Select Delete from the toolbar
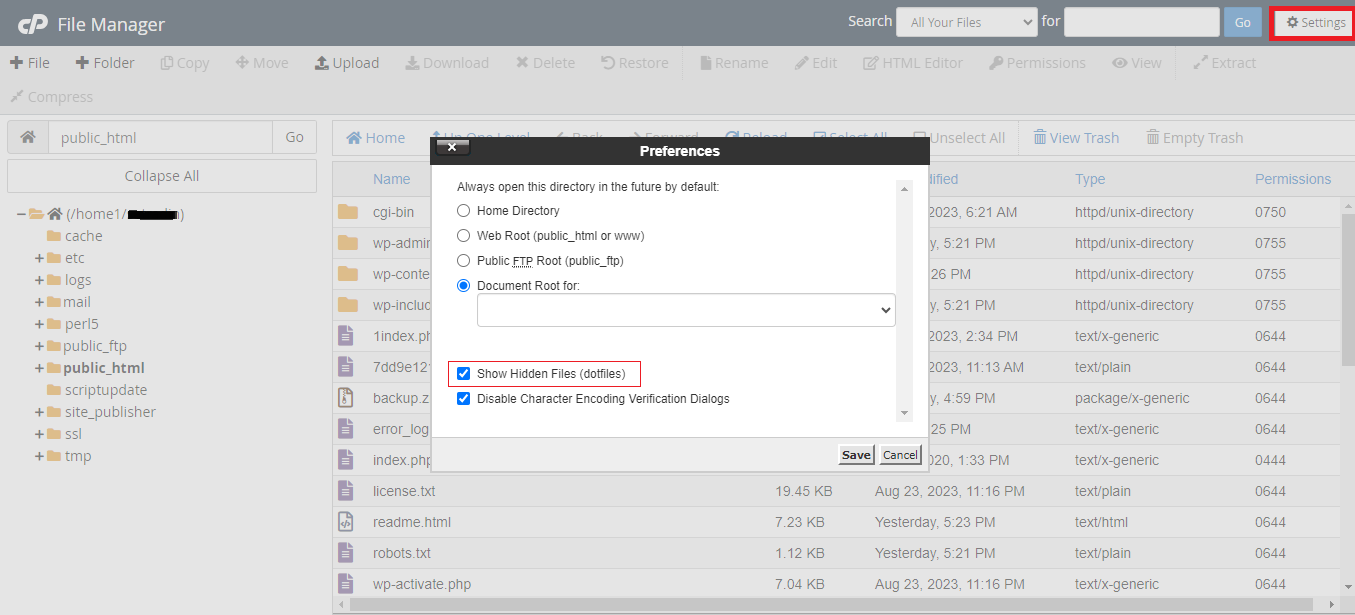Image resolution: width=1355 pixels, height=615 pixels. (545, 62)
